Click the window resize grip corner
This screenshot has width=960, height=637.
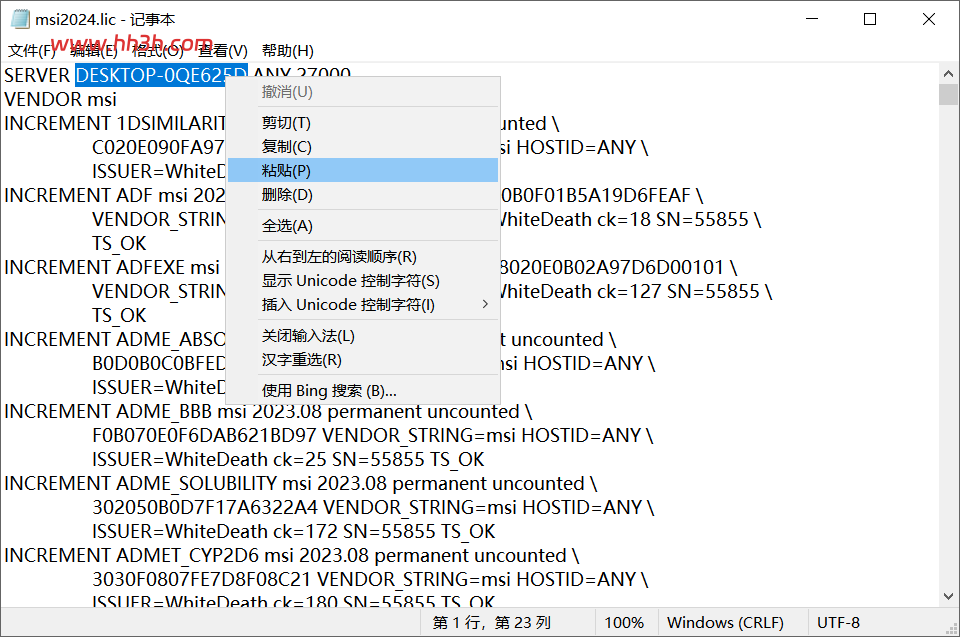[952, 629]
